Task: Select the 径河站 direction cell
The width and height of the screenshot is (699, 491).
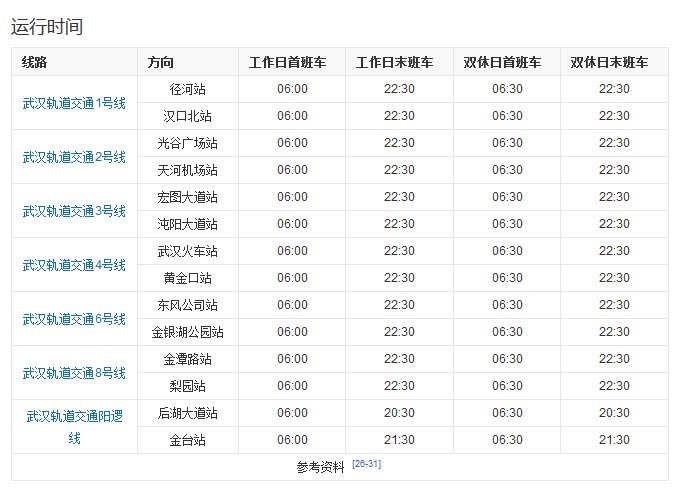Action: coord(188,89)
